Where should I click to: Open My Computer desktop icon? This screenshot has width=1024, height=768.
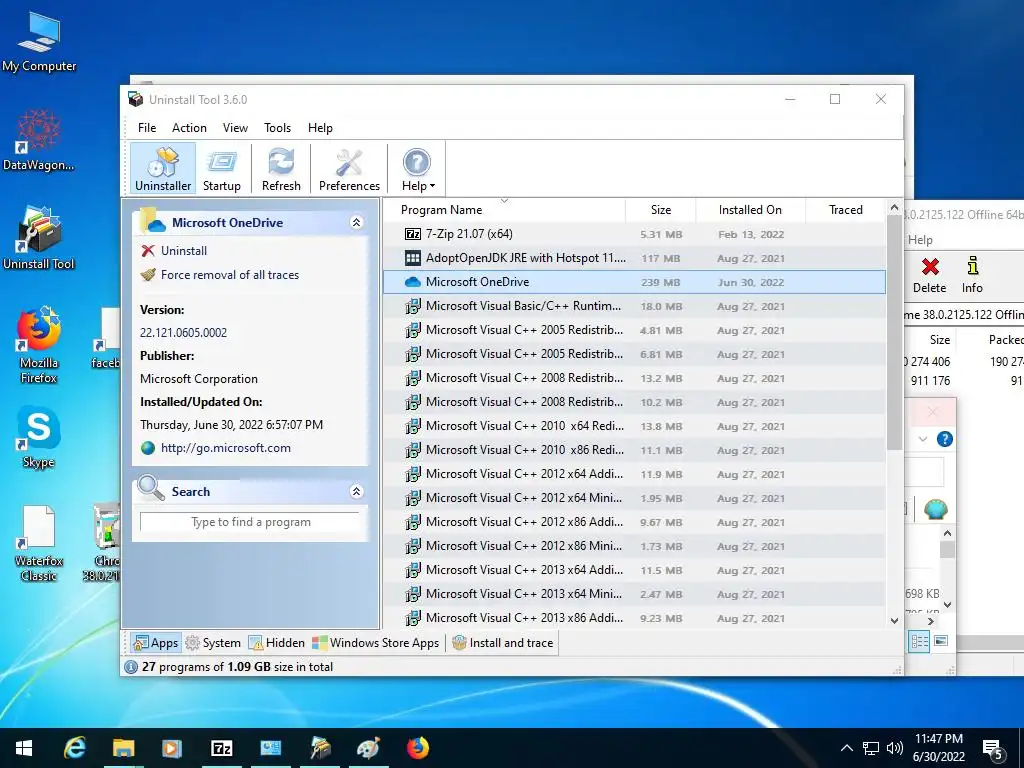(x=39, y=43)
